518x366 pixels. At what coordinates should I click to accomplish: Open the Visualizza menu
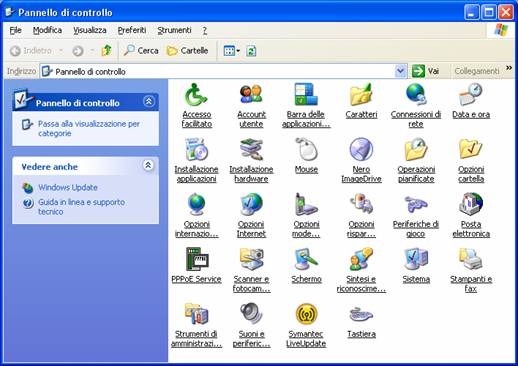click(x=90, y=30)
